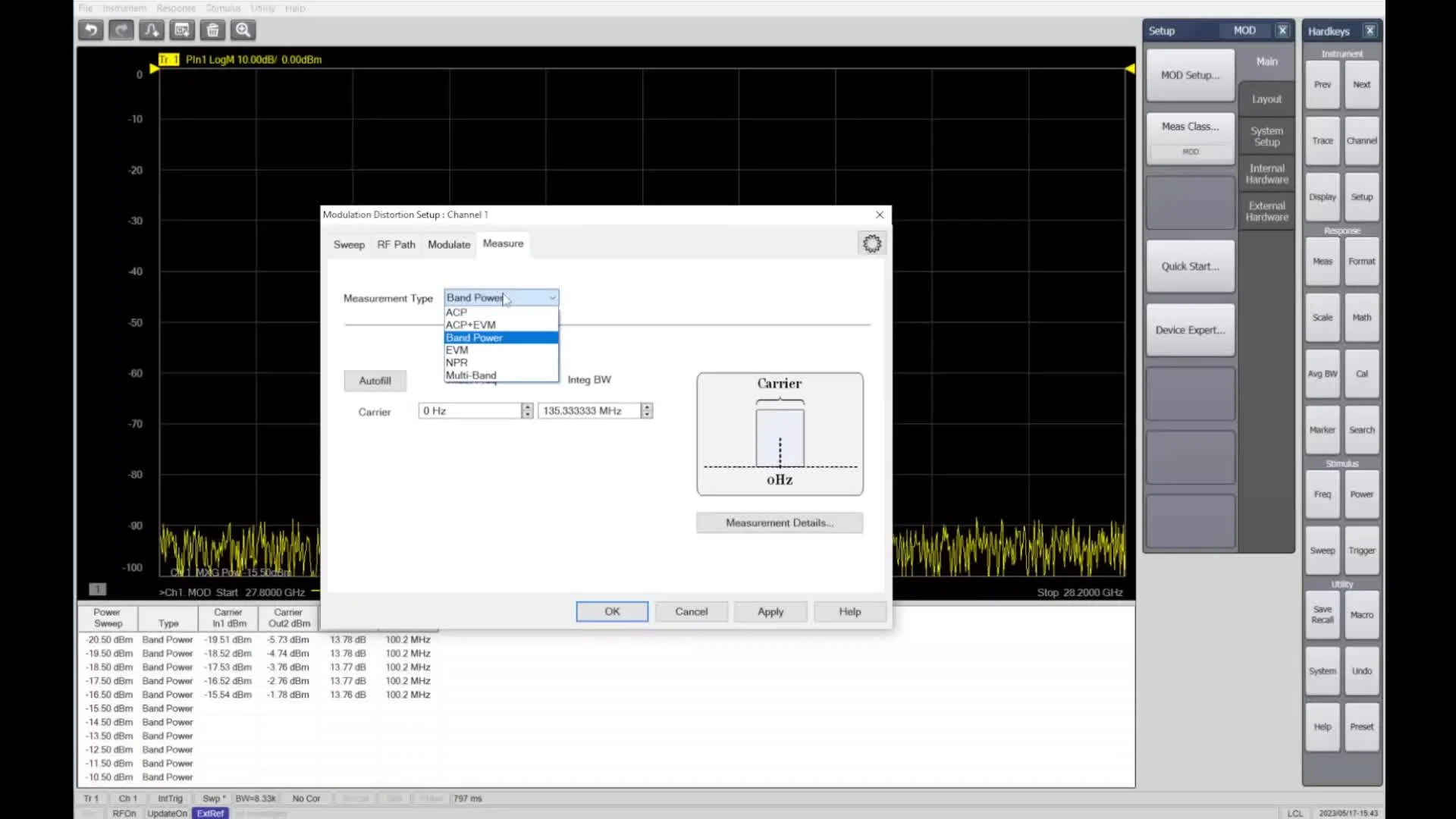Click the Autofill button

point(375,381)
